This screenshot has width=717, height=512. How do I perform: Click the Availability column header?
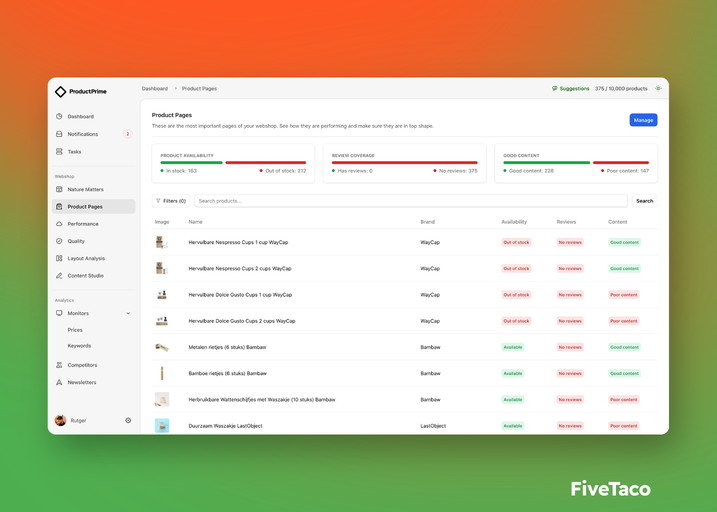point(514,222)
